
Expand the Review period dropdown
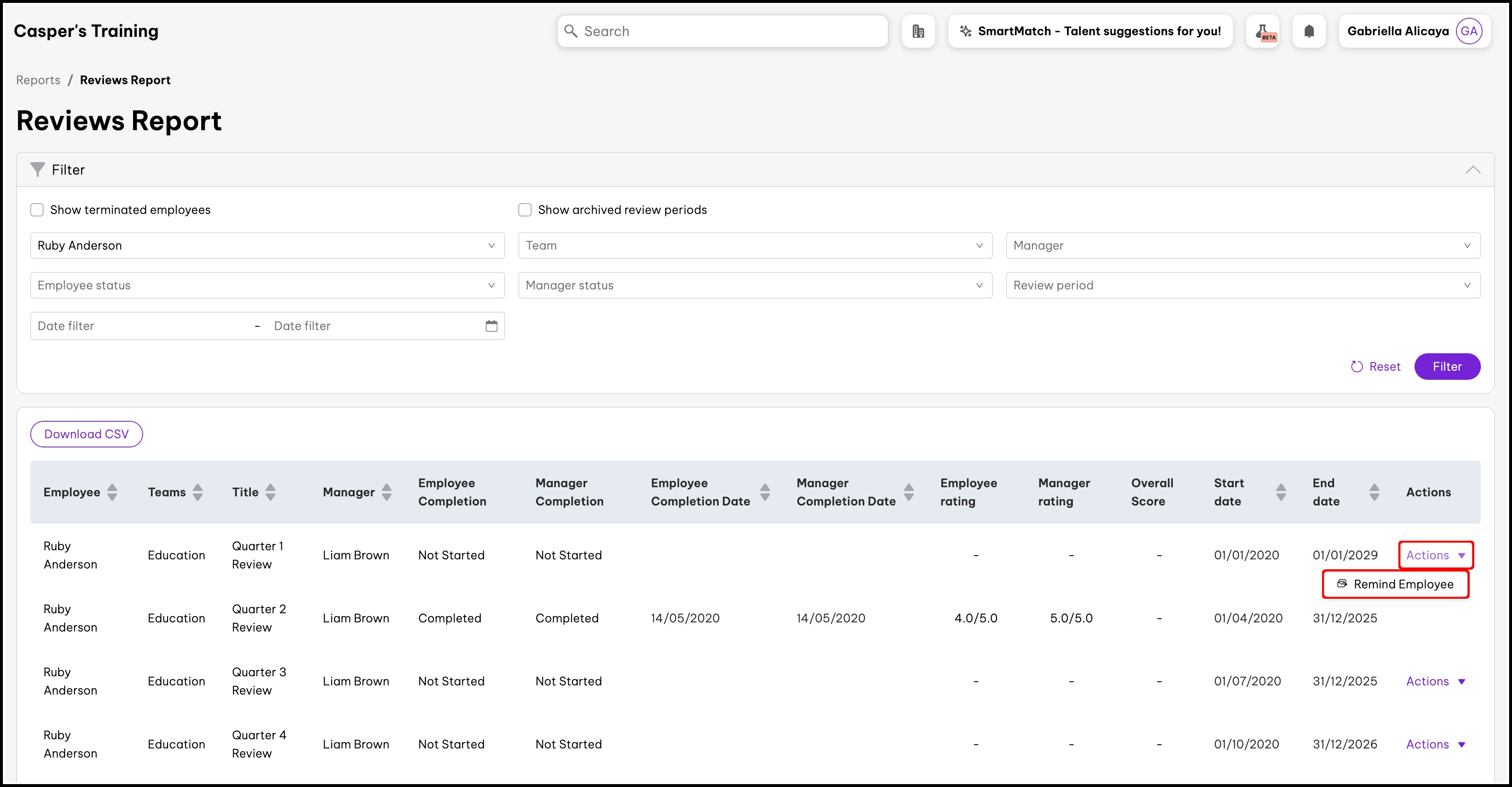(x=1242, y=285)
